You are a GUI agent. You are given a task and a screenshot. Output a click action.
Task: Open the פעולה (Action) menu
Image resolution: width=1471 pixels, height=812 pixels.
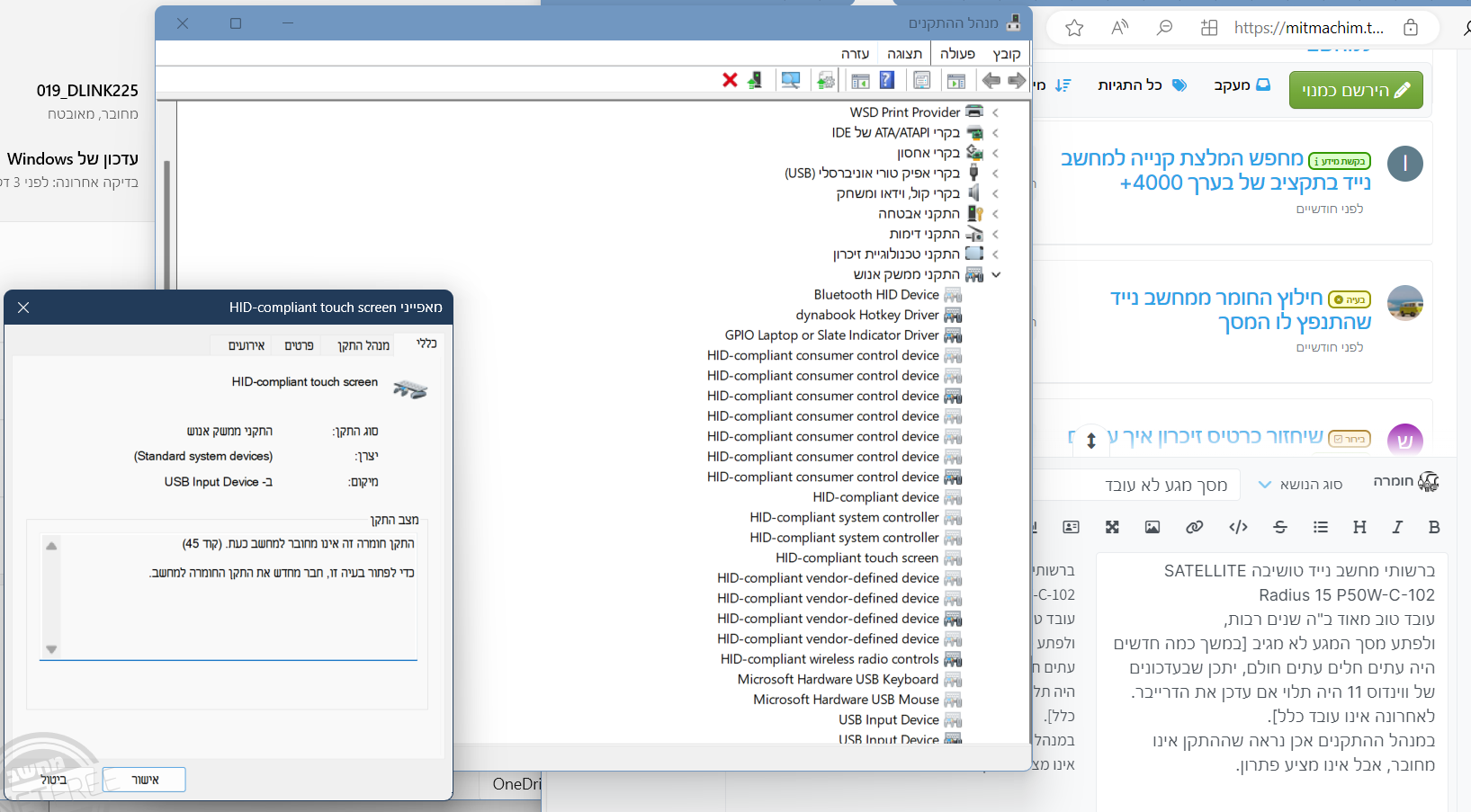[x=958, y=54]
